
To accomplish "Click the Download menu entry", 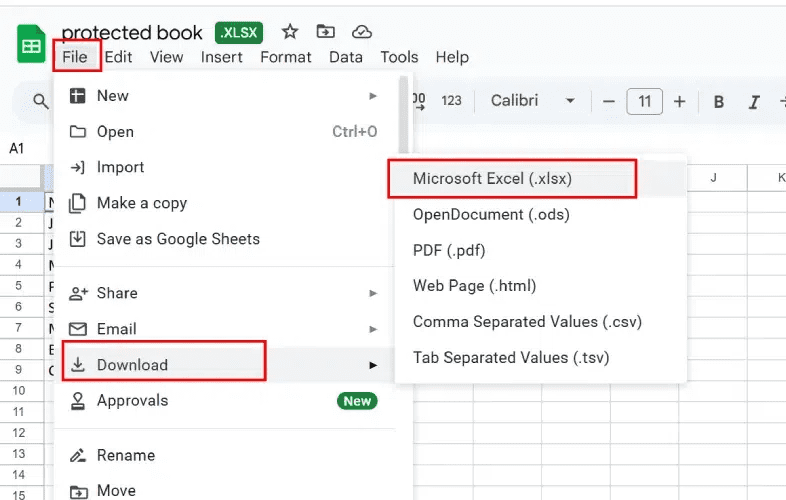I will 132,365.
